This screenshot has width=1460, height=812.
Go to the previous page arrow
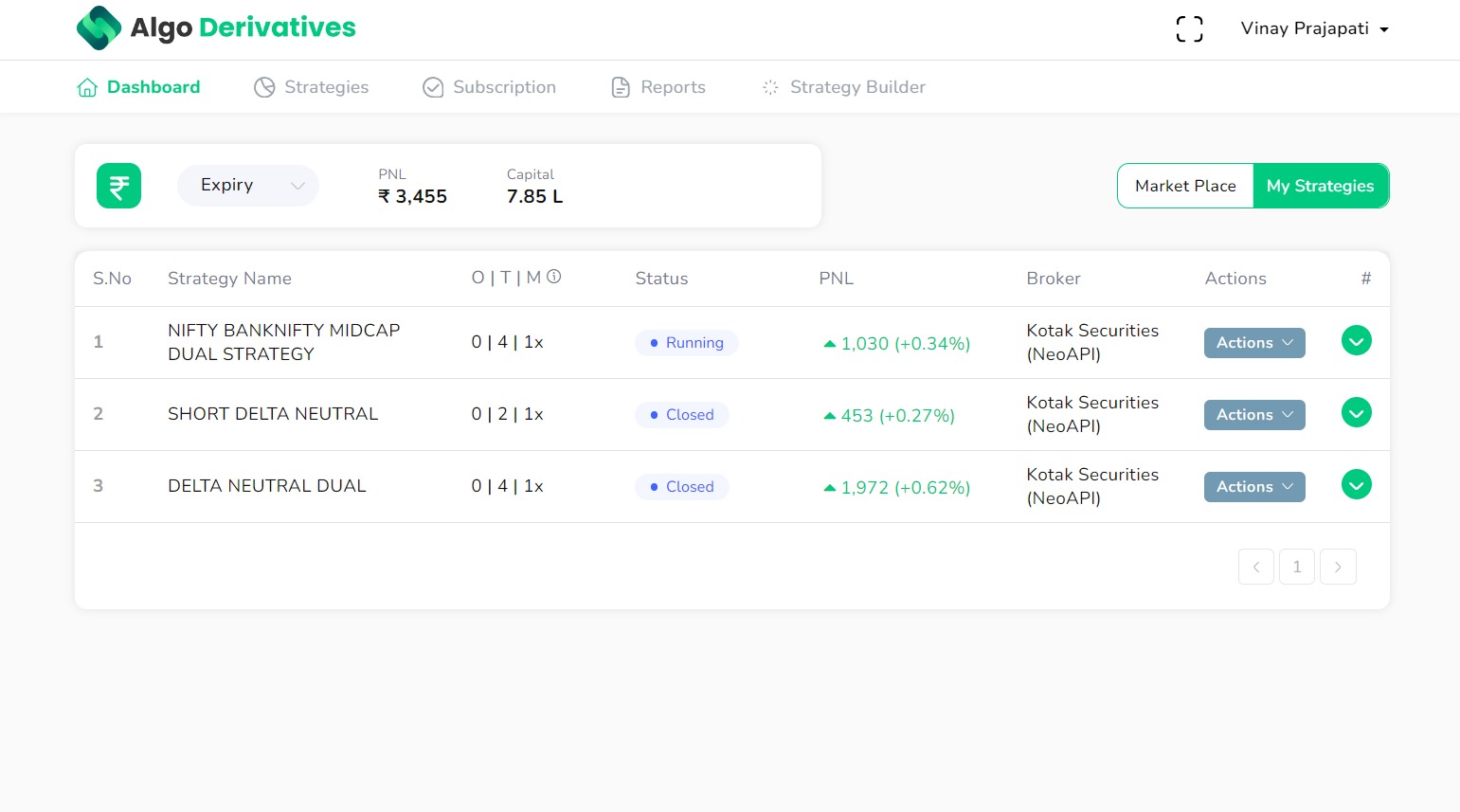point(1255,567)
